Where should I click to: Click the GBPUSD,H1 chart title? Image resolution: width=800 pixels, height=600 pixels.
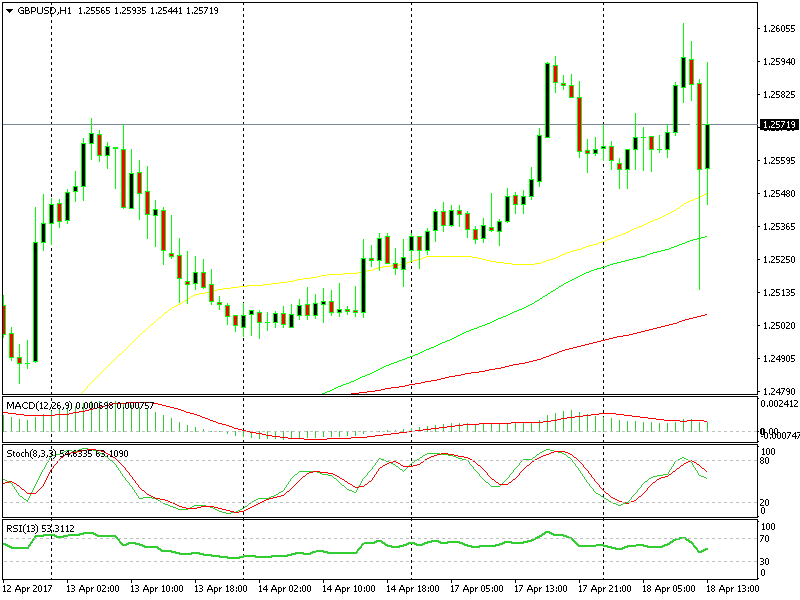(44, 11)
